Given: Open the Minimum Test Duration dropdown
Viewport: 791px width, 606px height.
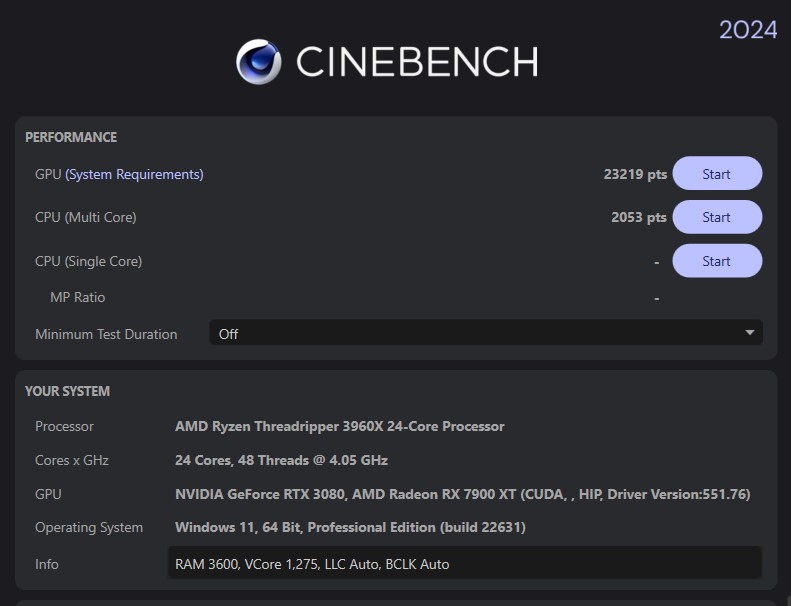Looking at the screenshot, I should pyautogui.click(x=485, y=334).
